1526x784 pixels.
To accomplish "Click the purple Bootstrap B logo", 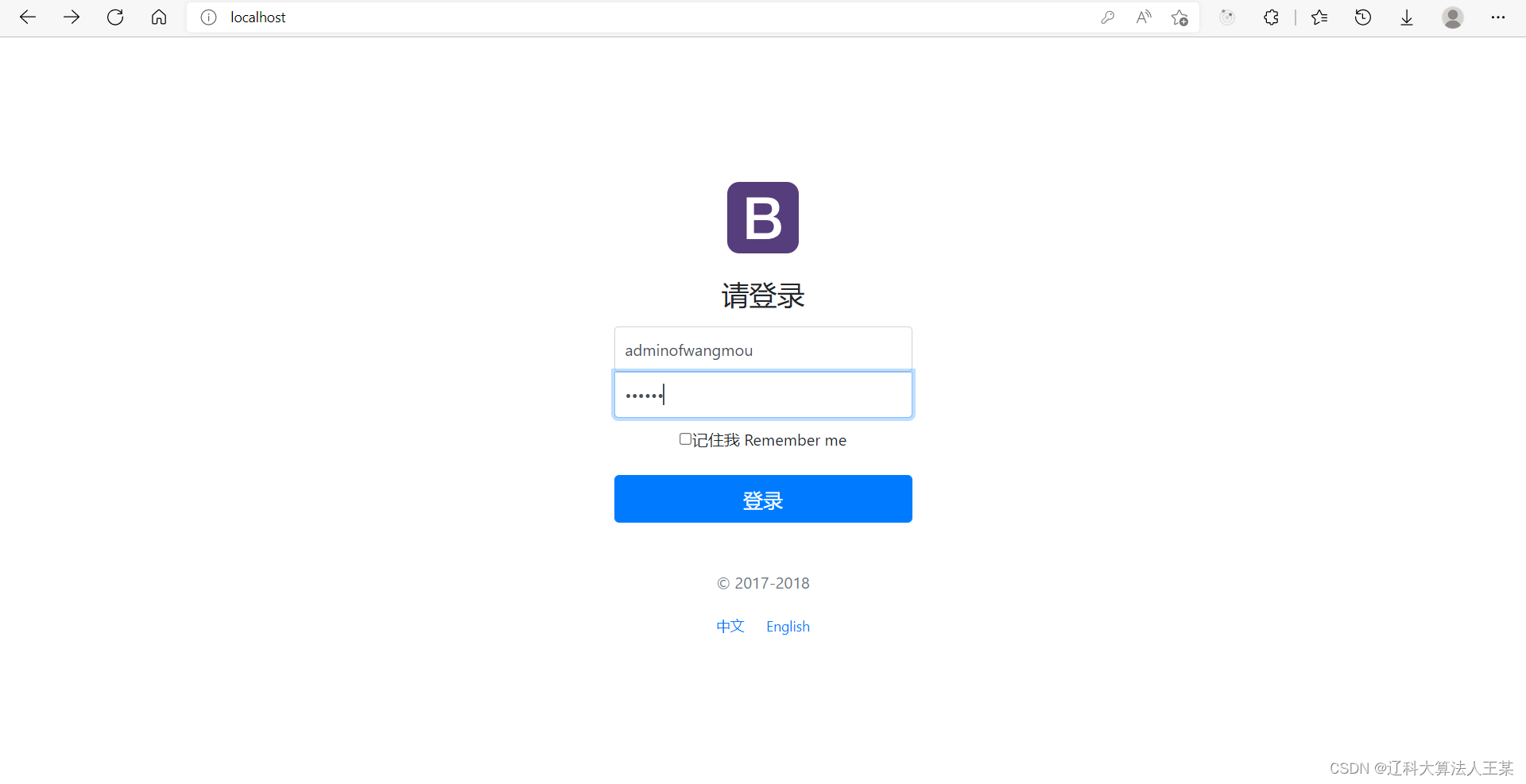I will coord(763,218).
